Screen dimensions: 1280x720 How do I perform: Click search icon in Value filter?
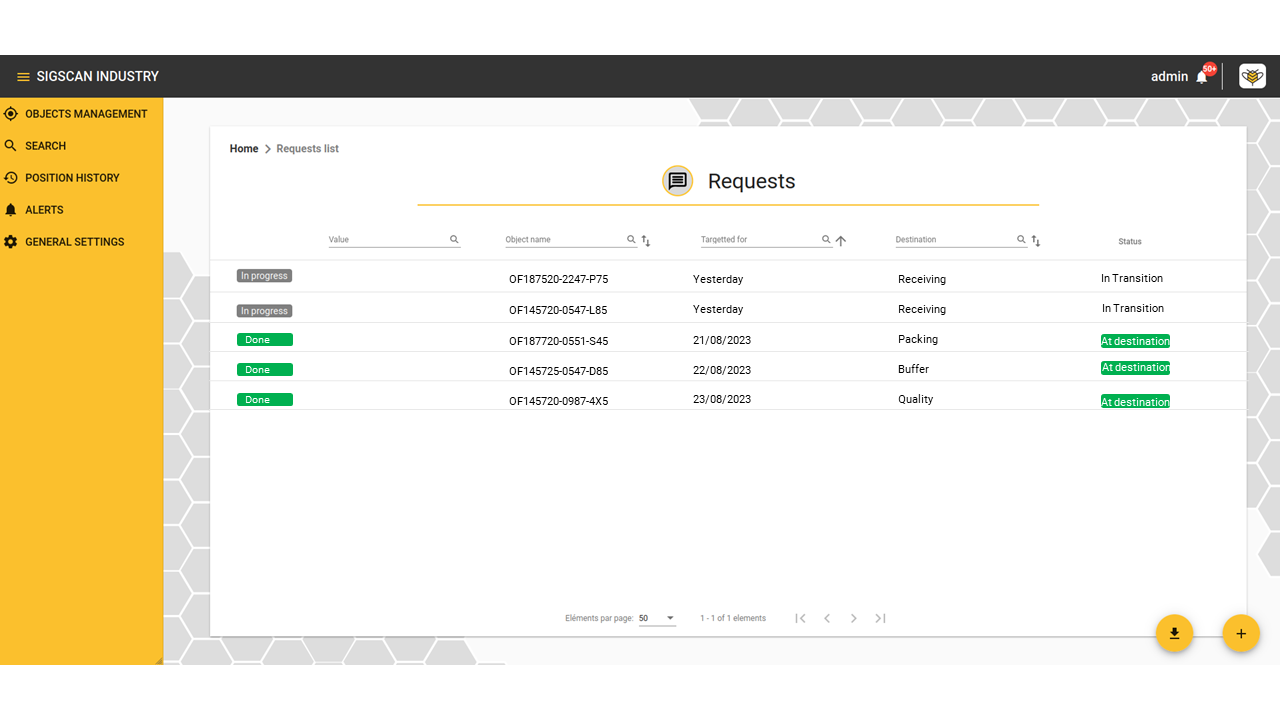454,240
